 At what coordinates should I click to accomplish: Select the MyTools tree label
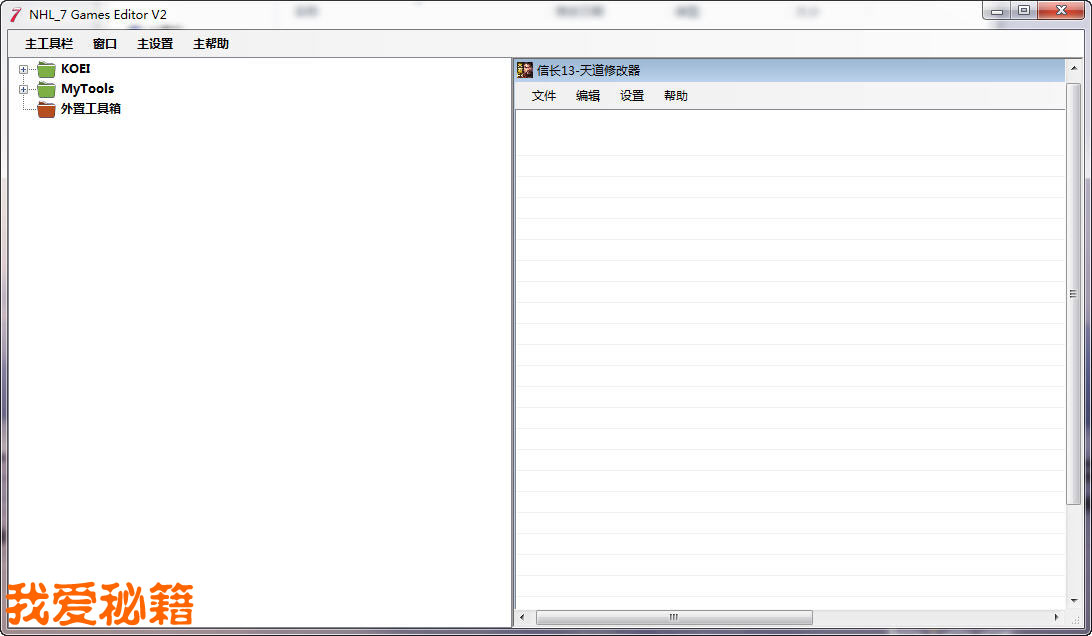(88, 89)
